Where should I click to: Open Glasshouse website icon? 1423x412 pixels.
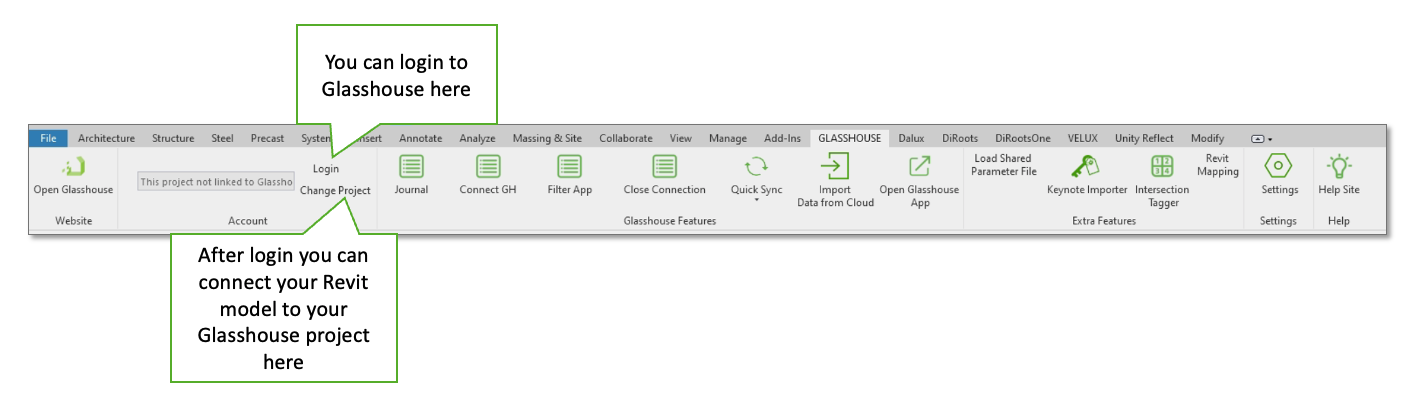click(73, 167)
